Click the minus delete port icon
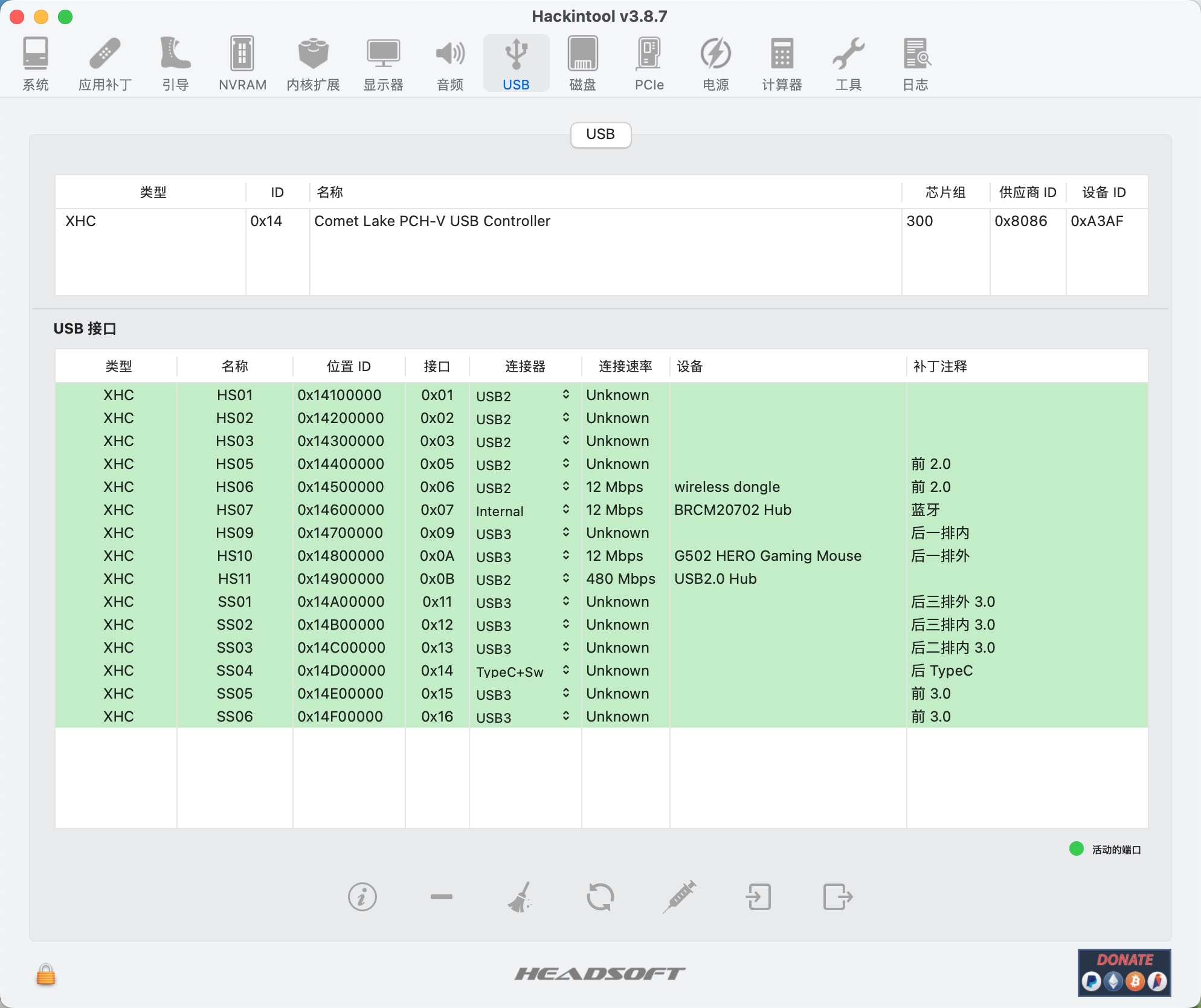Screen dimensions: 1201x1008 coord(441,897)
